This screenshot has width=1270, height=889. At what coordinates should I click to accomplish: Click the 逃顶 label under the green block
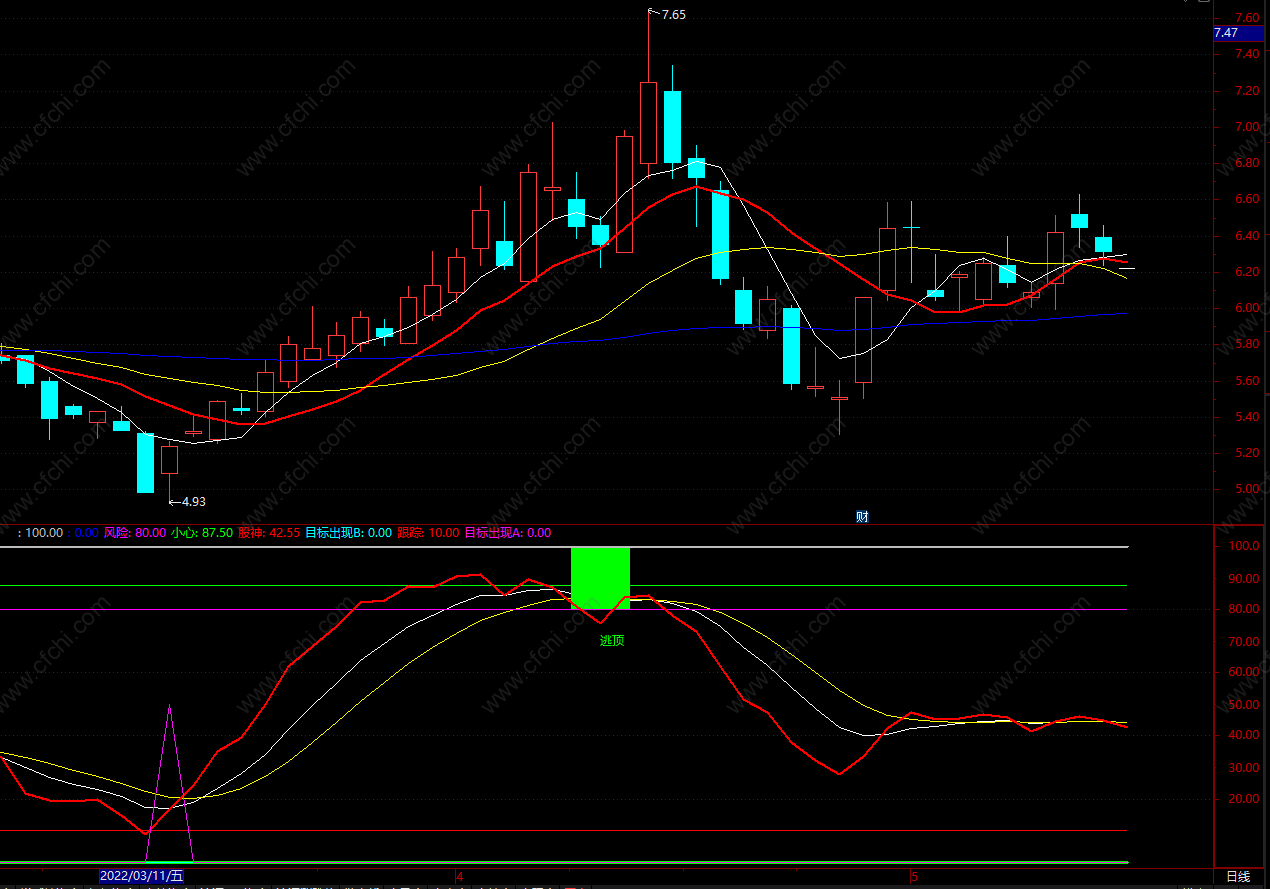pyautogui.click(x=611, y=640)
